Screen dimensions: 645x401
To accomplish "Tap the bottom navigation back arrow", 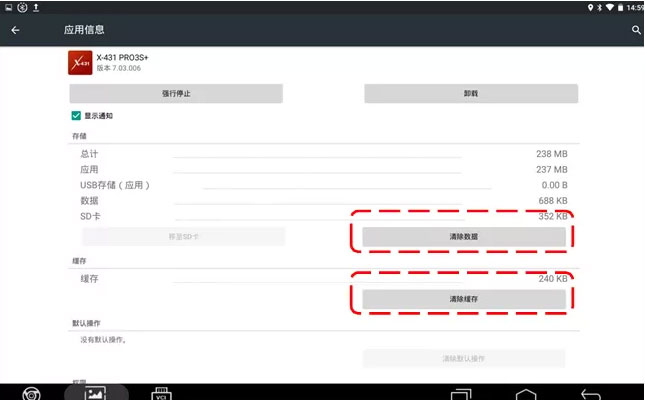I will pos(591,395).
